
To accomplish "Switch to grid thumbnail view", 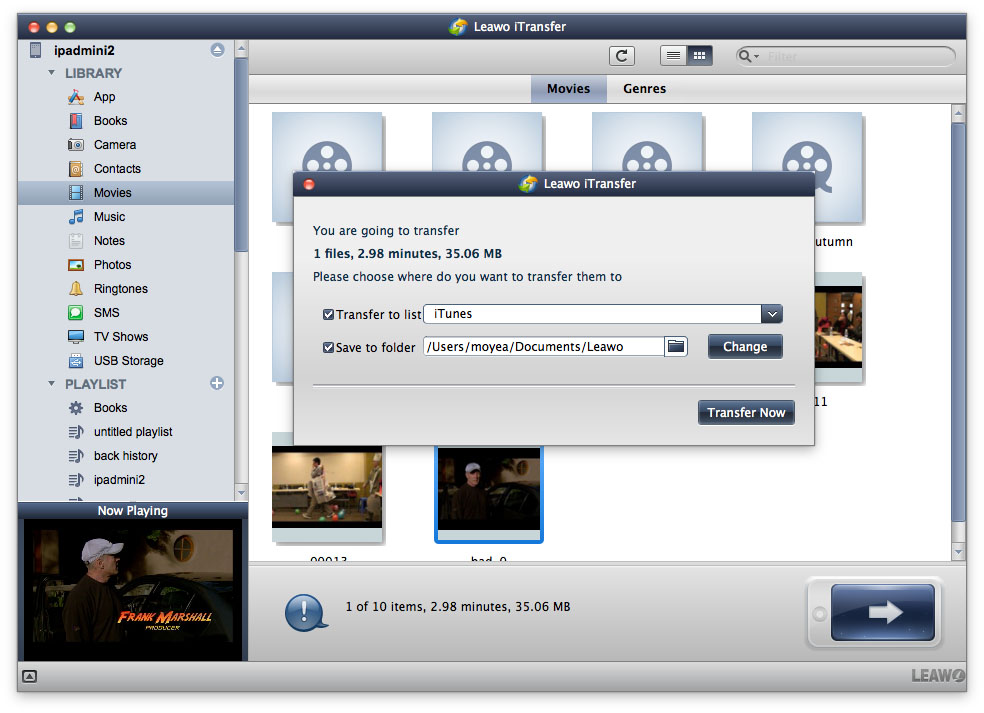I will (x=700, y=56).
